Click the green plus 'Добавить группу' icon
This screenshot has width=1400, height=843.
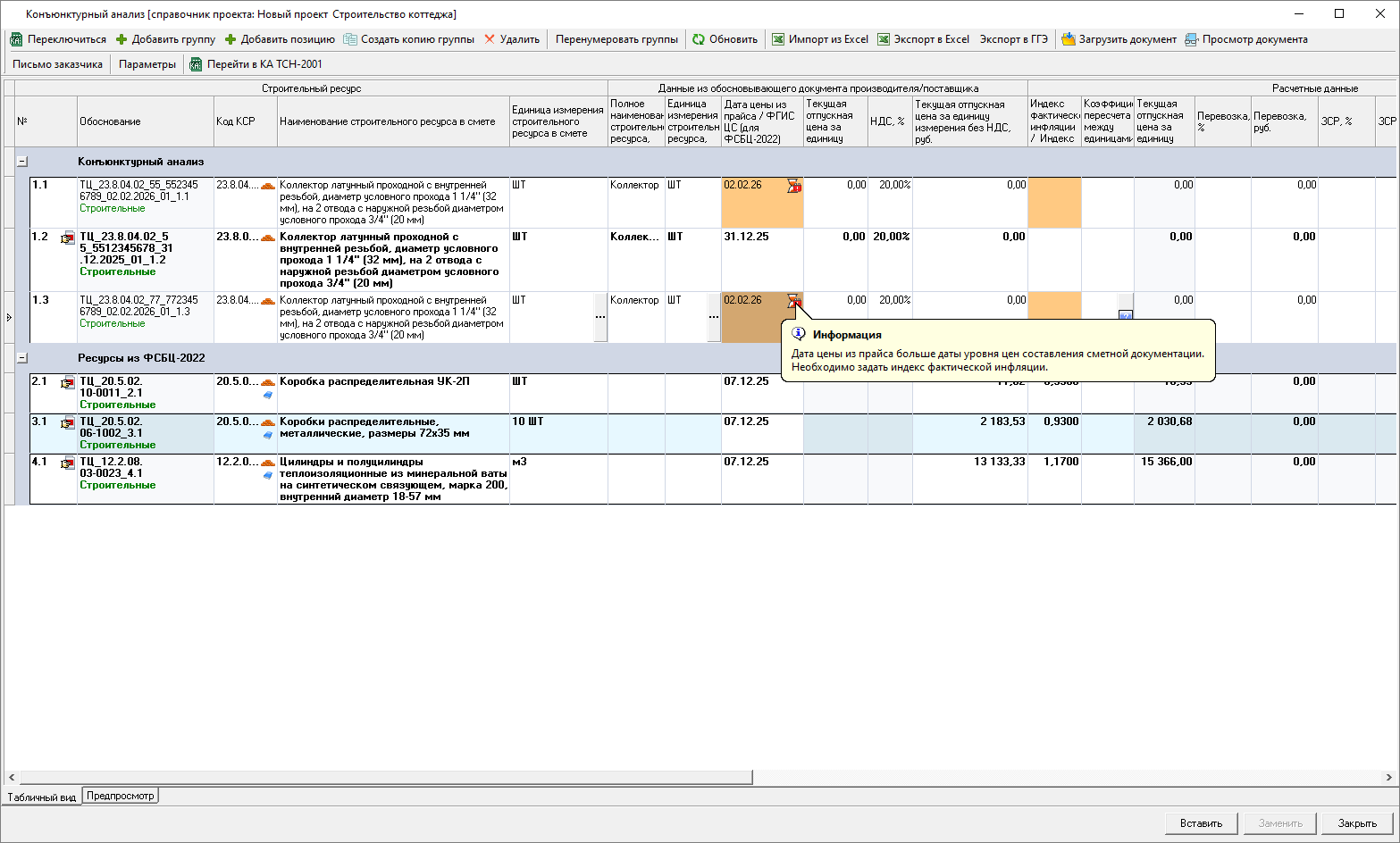point(122,39)
